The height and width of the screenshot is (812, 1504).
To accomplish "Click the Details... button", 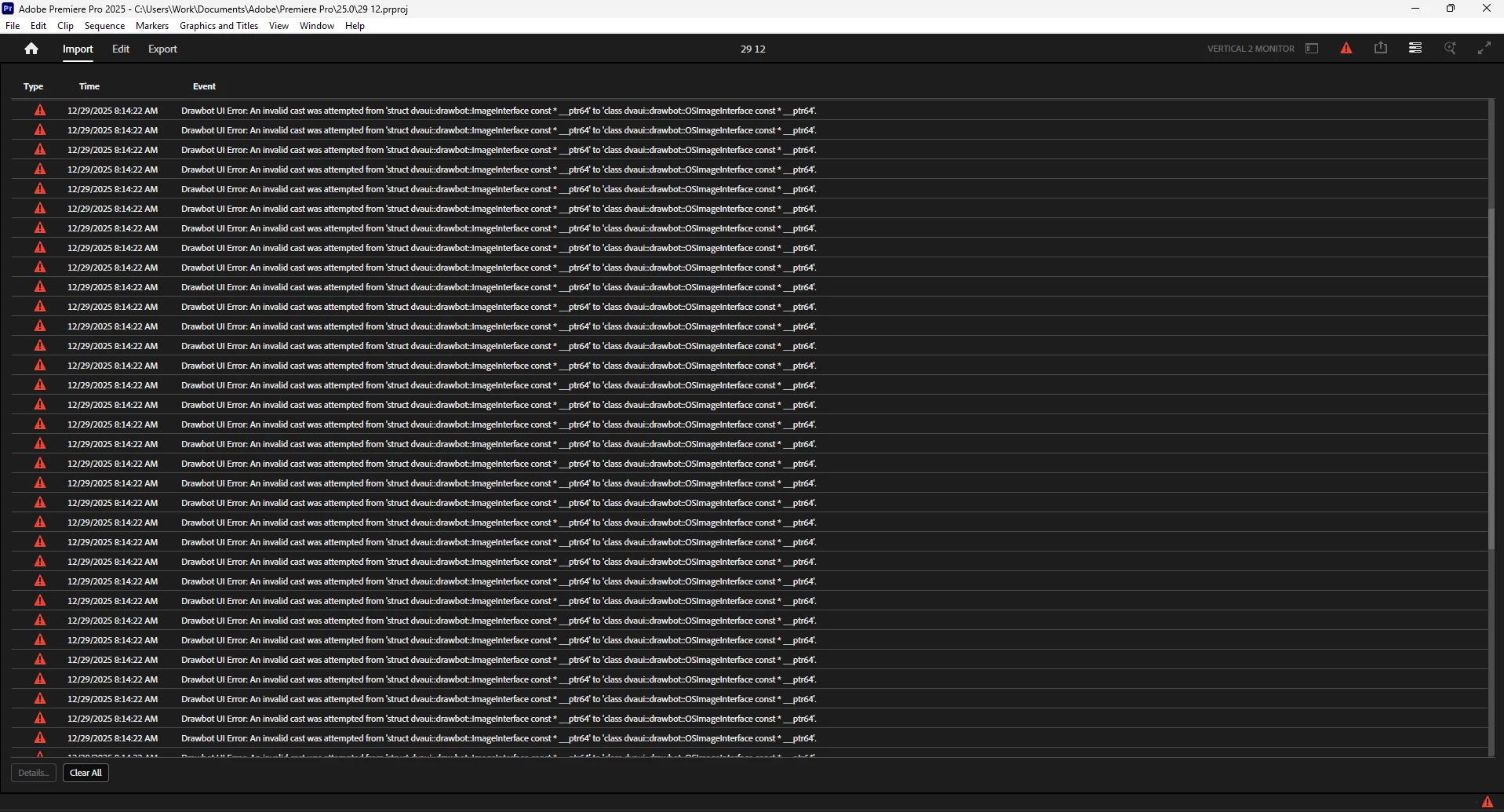I will click(34, 773).
